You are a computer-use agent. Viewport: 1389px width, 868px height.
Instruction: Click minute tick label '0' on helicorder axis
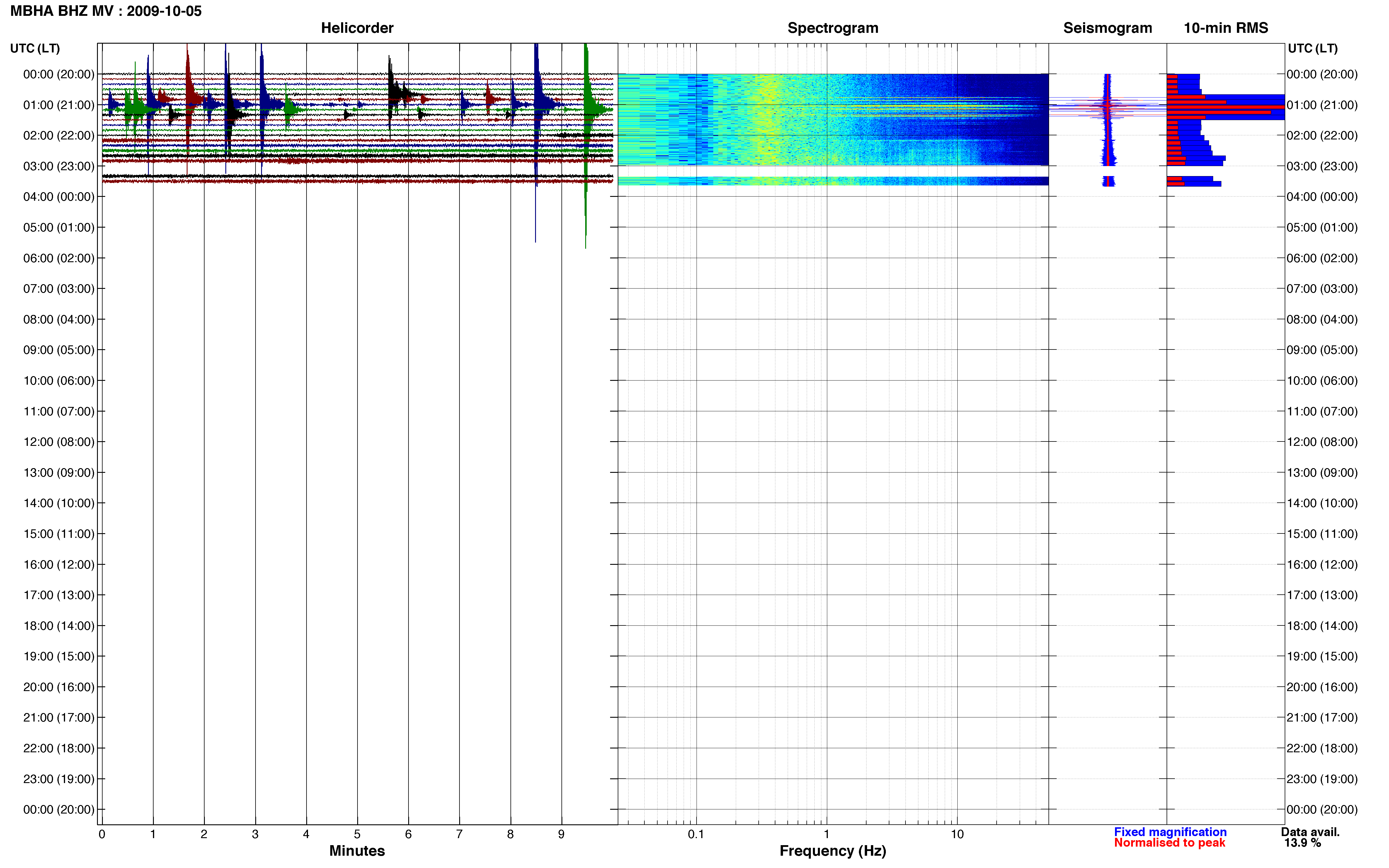click(102, 834)
